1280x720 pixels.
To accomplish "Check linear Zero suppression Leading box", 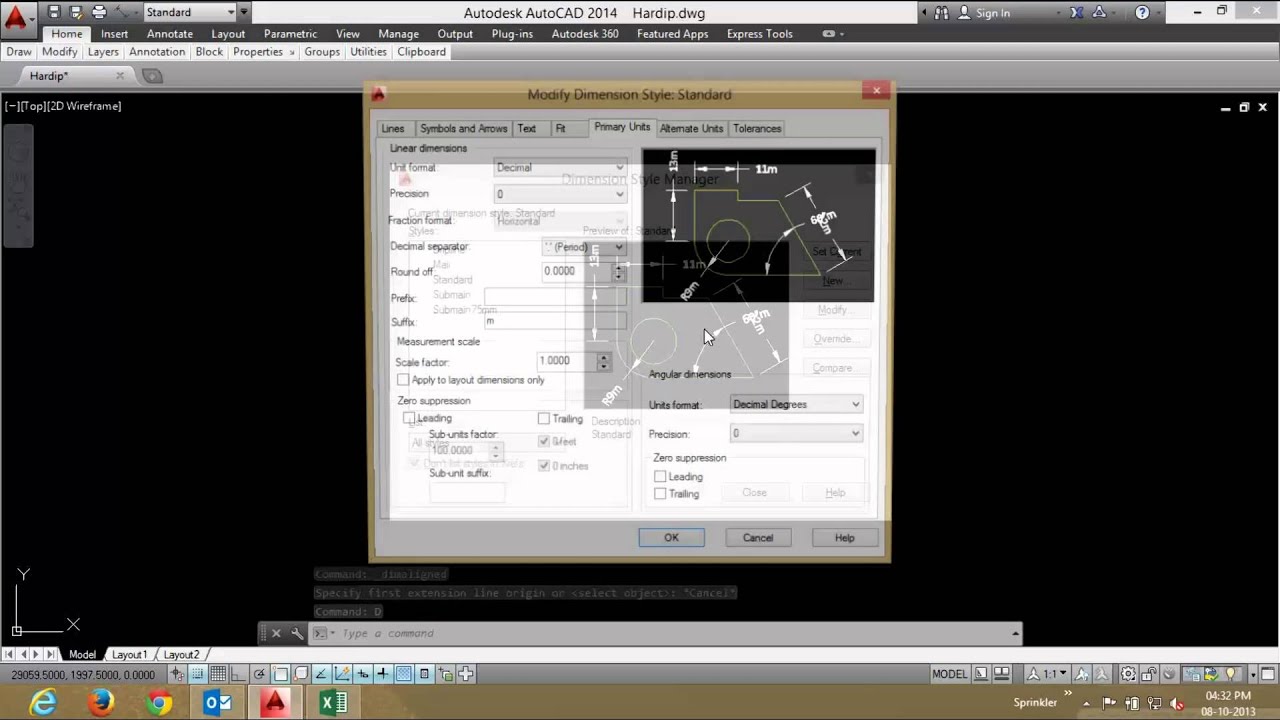I will click(x=409, y=418).
